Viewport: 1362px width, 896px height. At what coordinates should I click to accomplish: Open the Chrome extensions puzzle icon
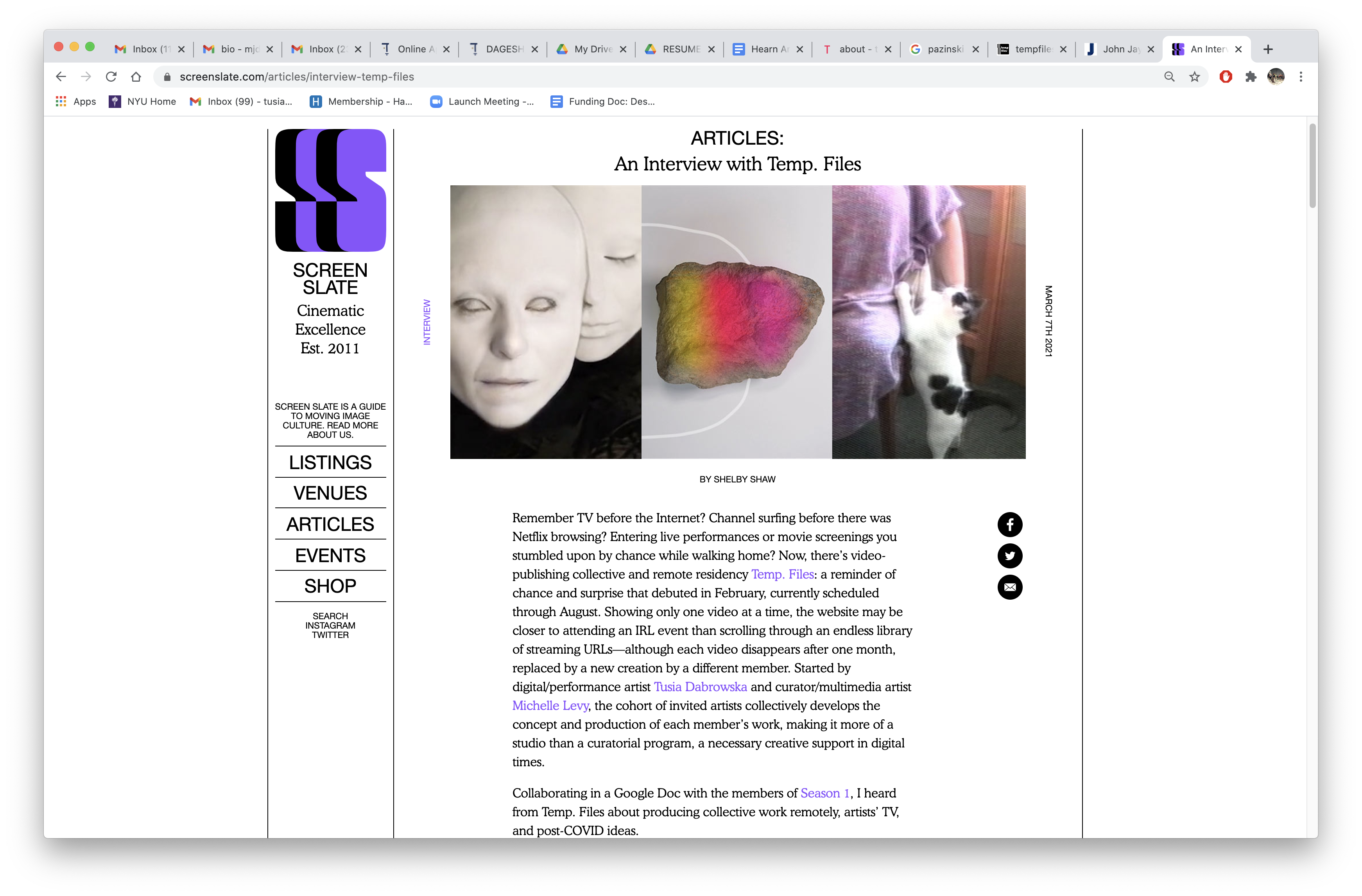1251,77
